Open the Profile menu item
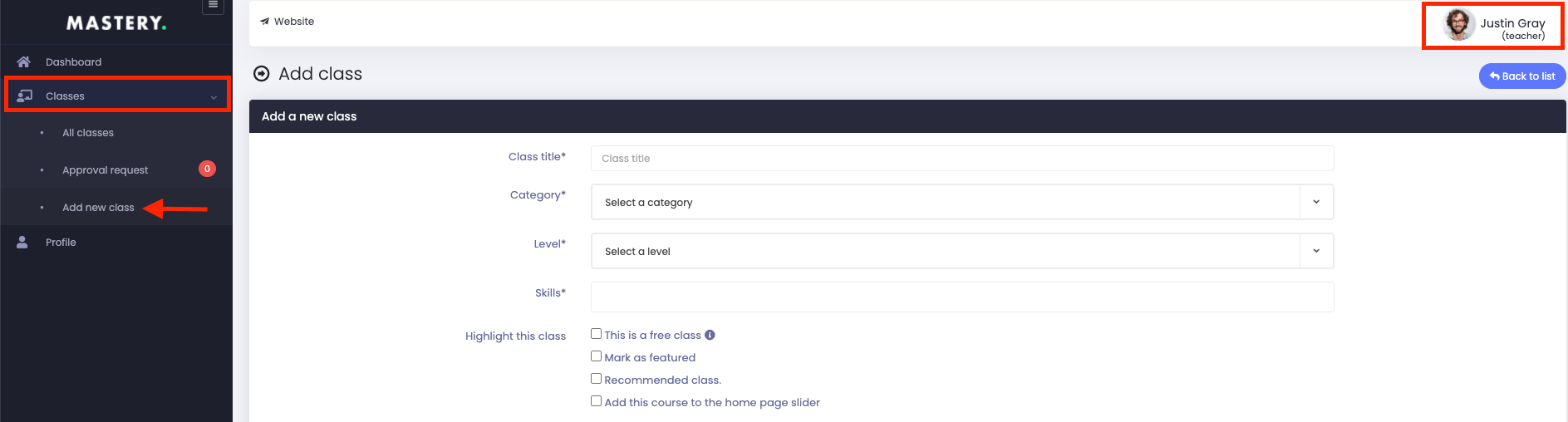Screen dimensions: 1568x422 tap(116, 242)
